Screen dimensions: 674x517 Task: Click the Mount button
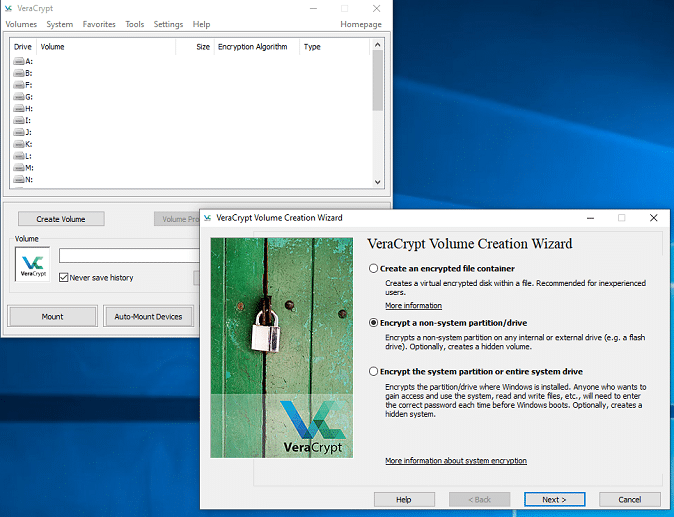pyautogui.click(x=52, y=317)
